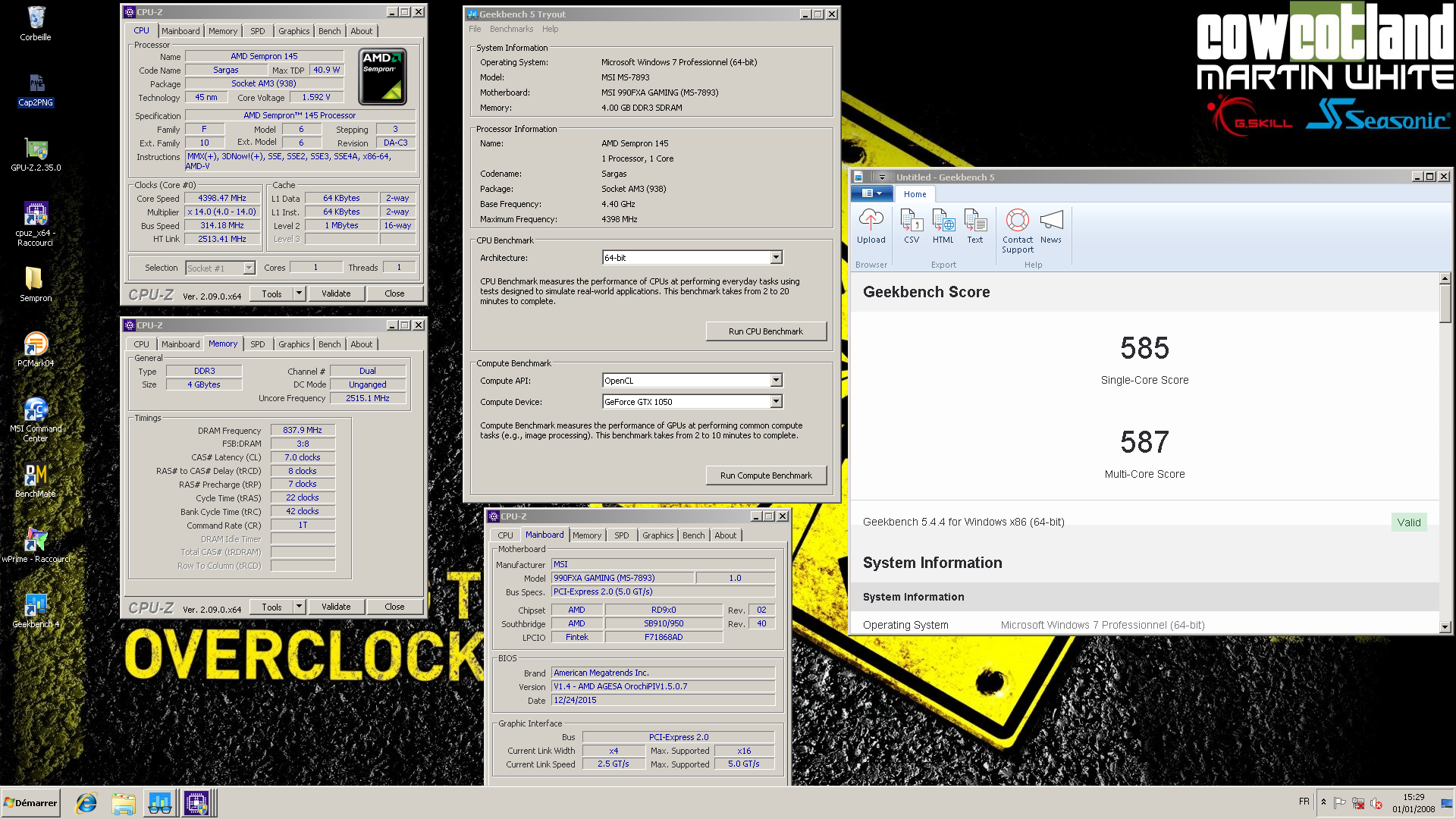1456x819 pixels.
Task: Select Memory tab in top CPU-Z window
Action: pos(223,31)
